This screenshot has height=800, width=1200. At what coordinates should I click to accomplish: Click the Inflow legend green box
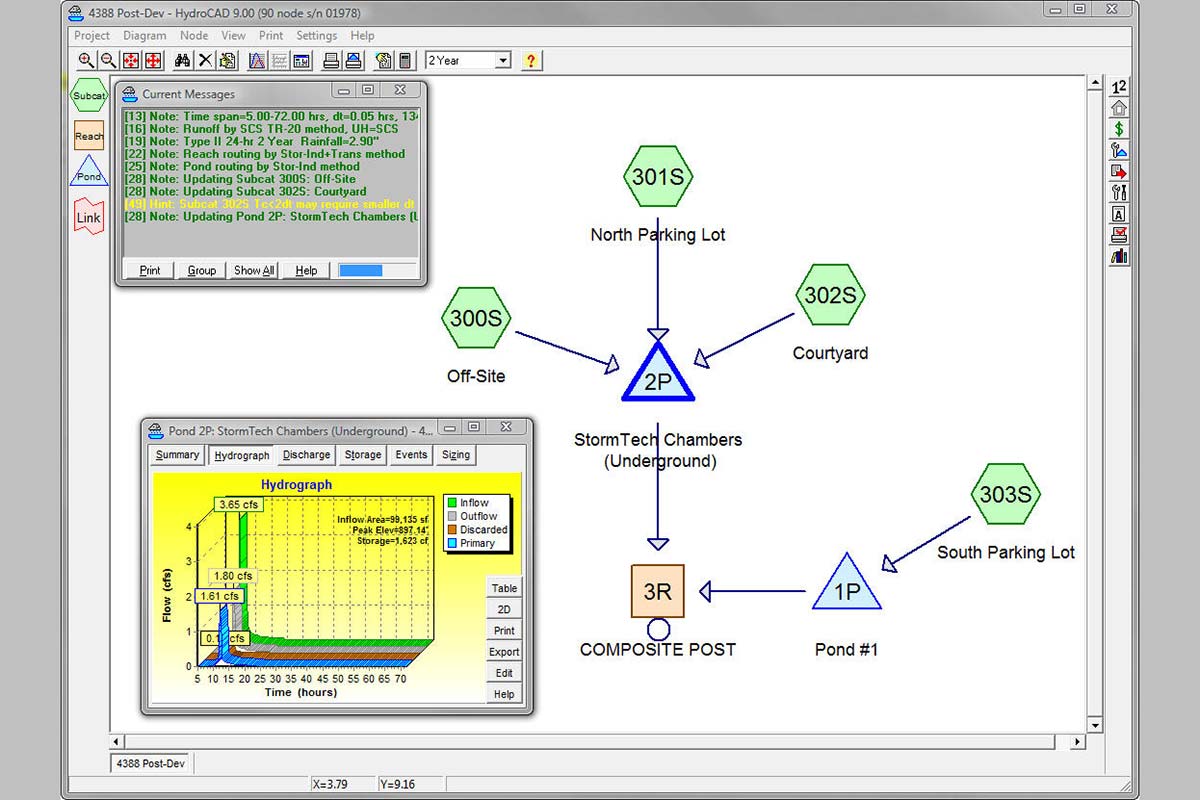(x=453, y=503)
